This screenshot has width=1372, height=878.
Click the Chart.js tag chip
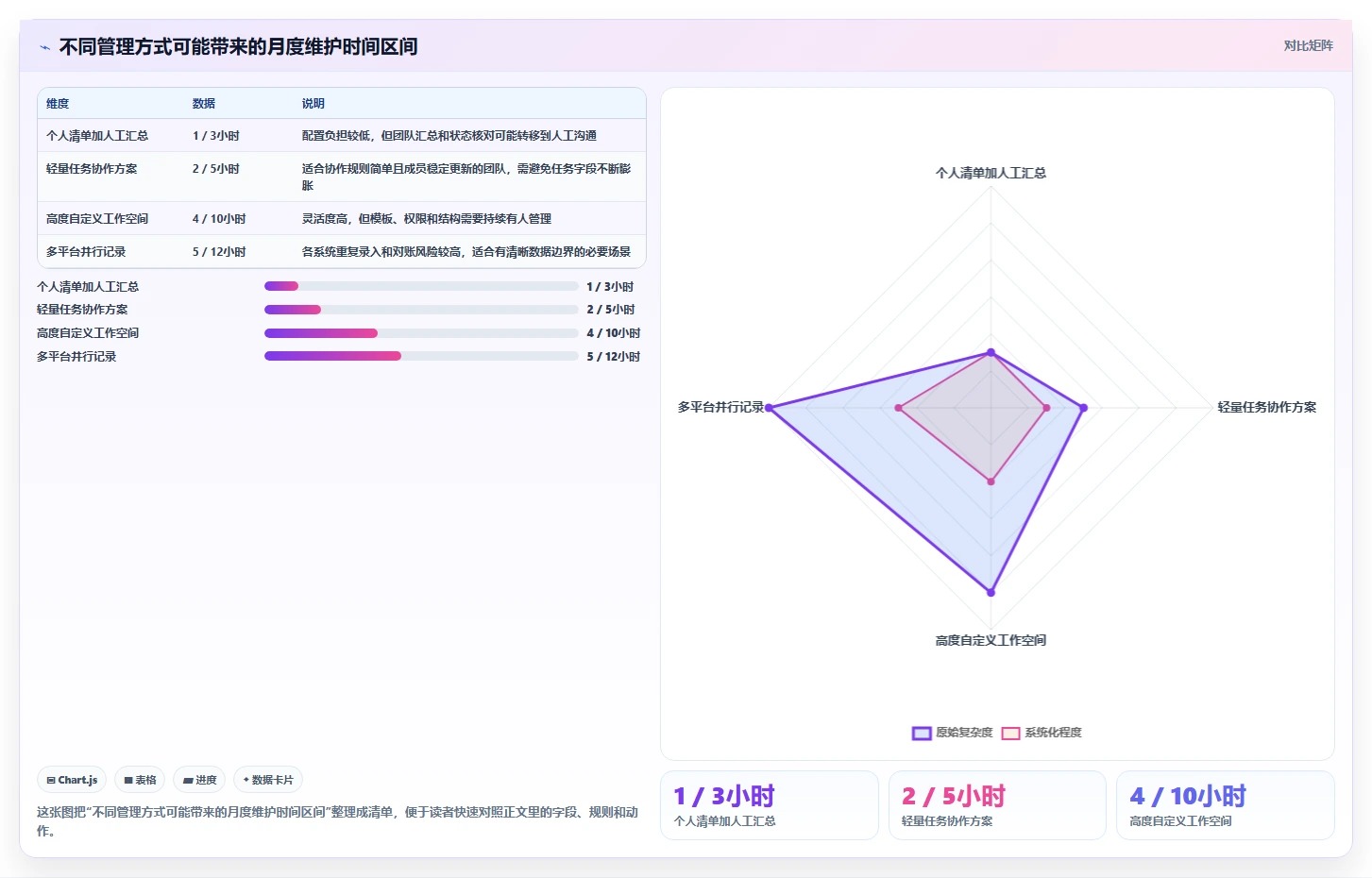[72, 780]
